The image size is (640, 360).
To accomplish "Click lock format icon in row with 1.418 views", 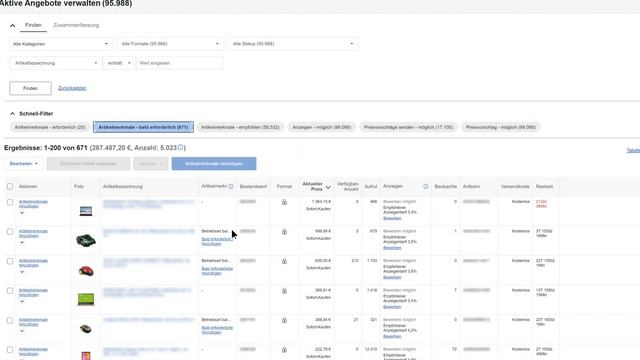I will (284, 291).
